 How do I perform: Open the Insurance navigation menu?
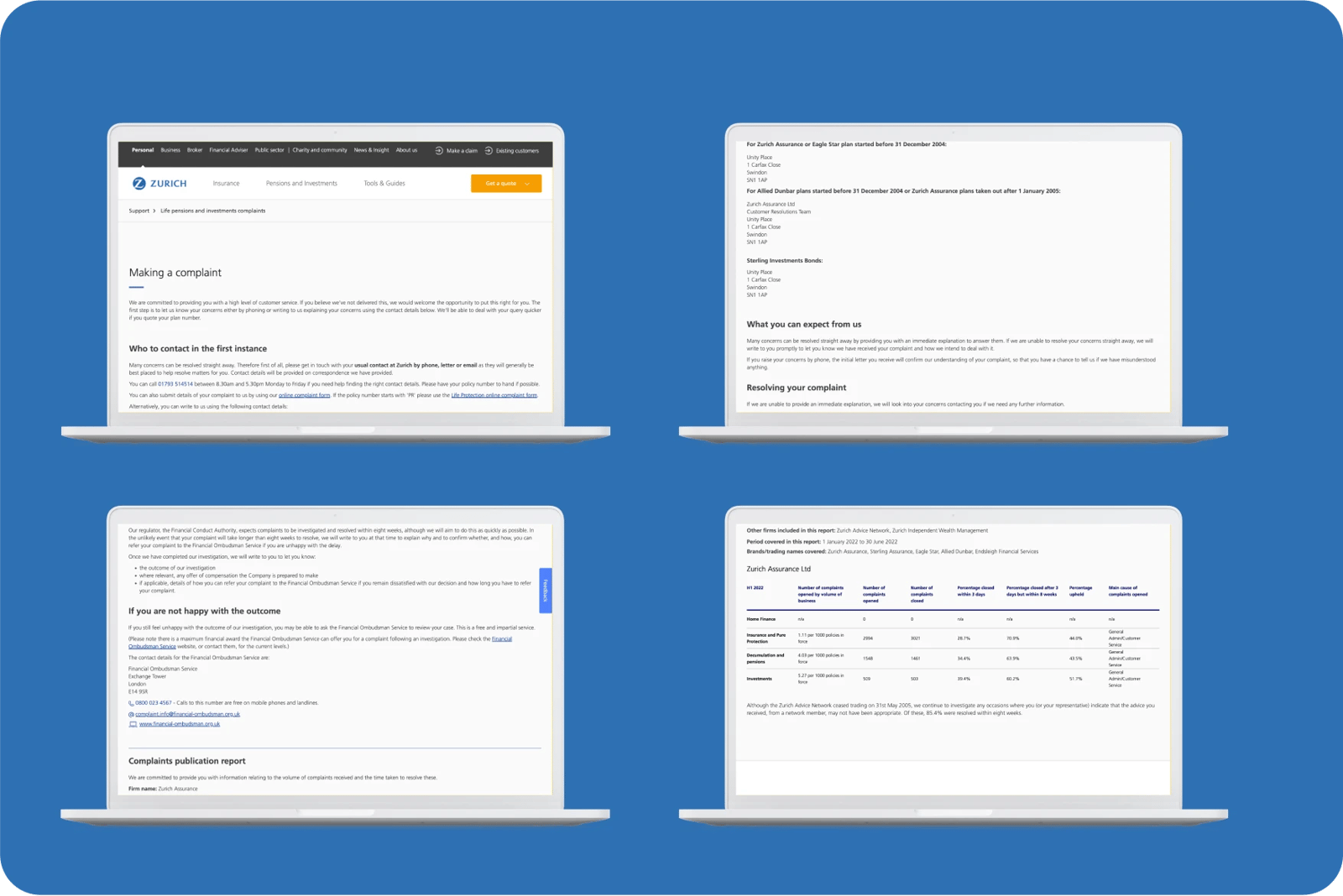point(226,184)
